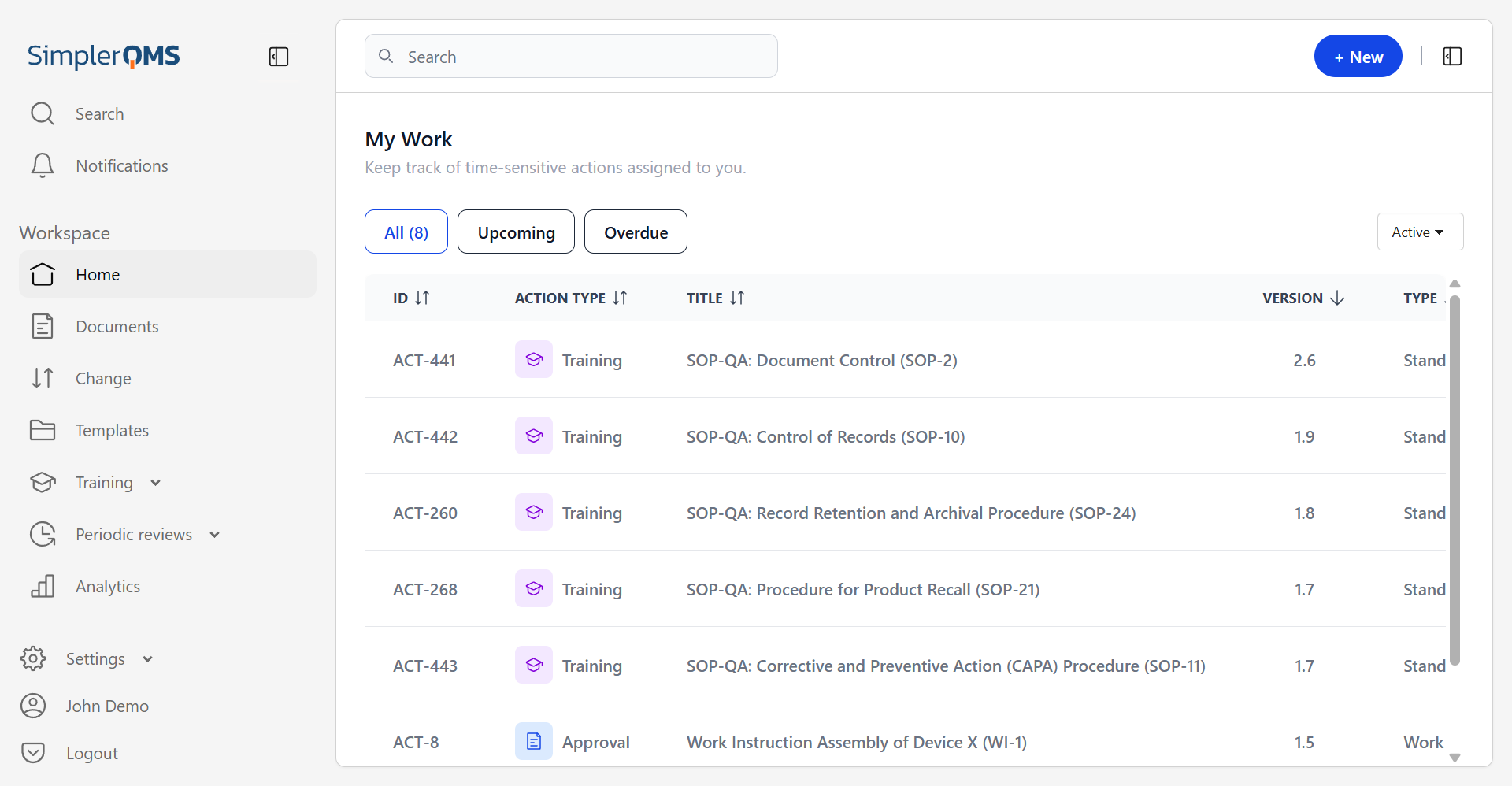Expand the Training submenu chevron

pyautogui.click(x=156, y=483)
